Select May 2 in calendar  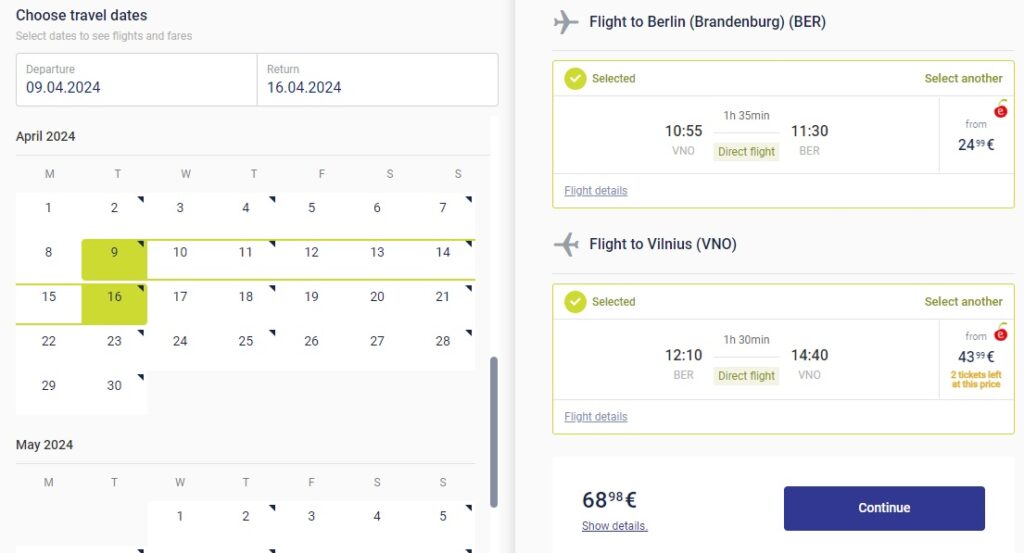pos(246,517)
